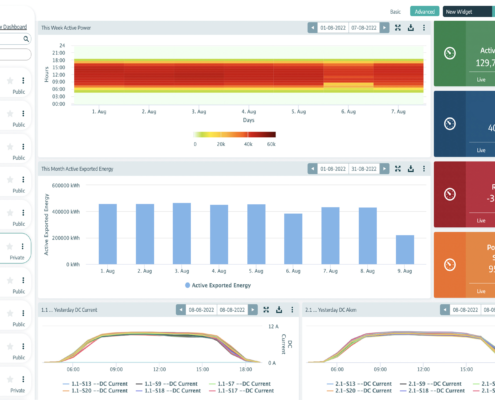Click the This Week Active Power widget title
Viewport: 495px width, 400px height.
[x=66, y=28]
